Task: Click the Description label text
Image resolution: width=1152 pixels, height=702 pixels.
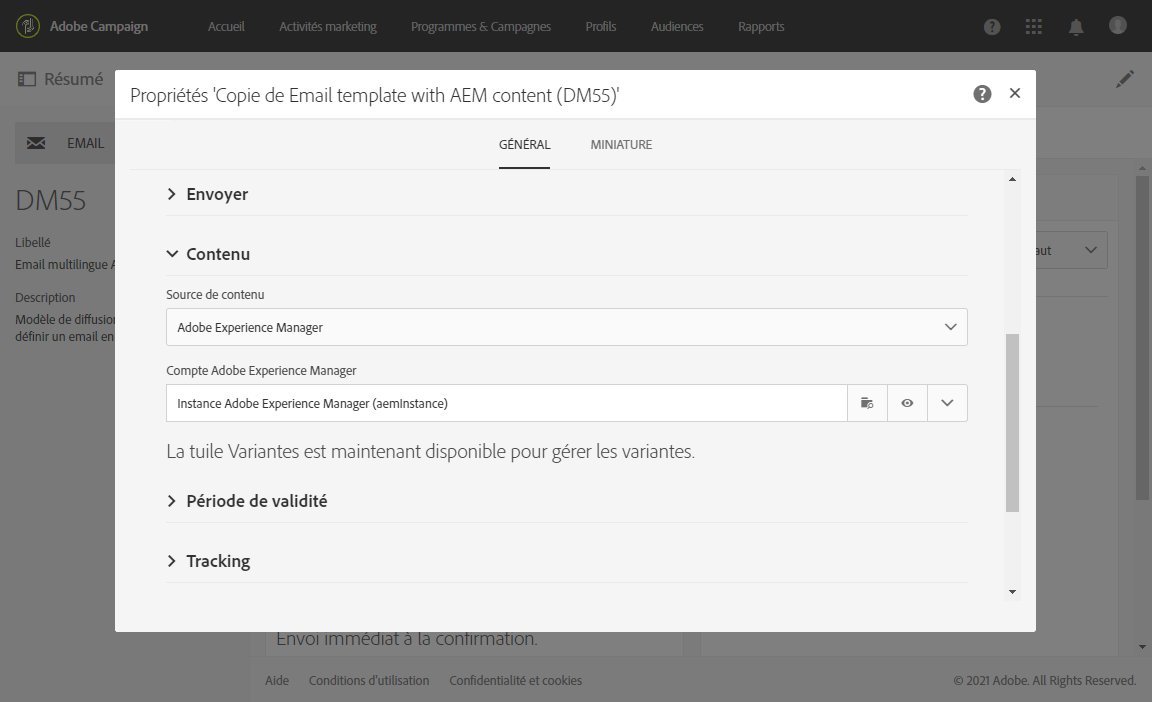Action: [x=46, y=297]
